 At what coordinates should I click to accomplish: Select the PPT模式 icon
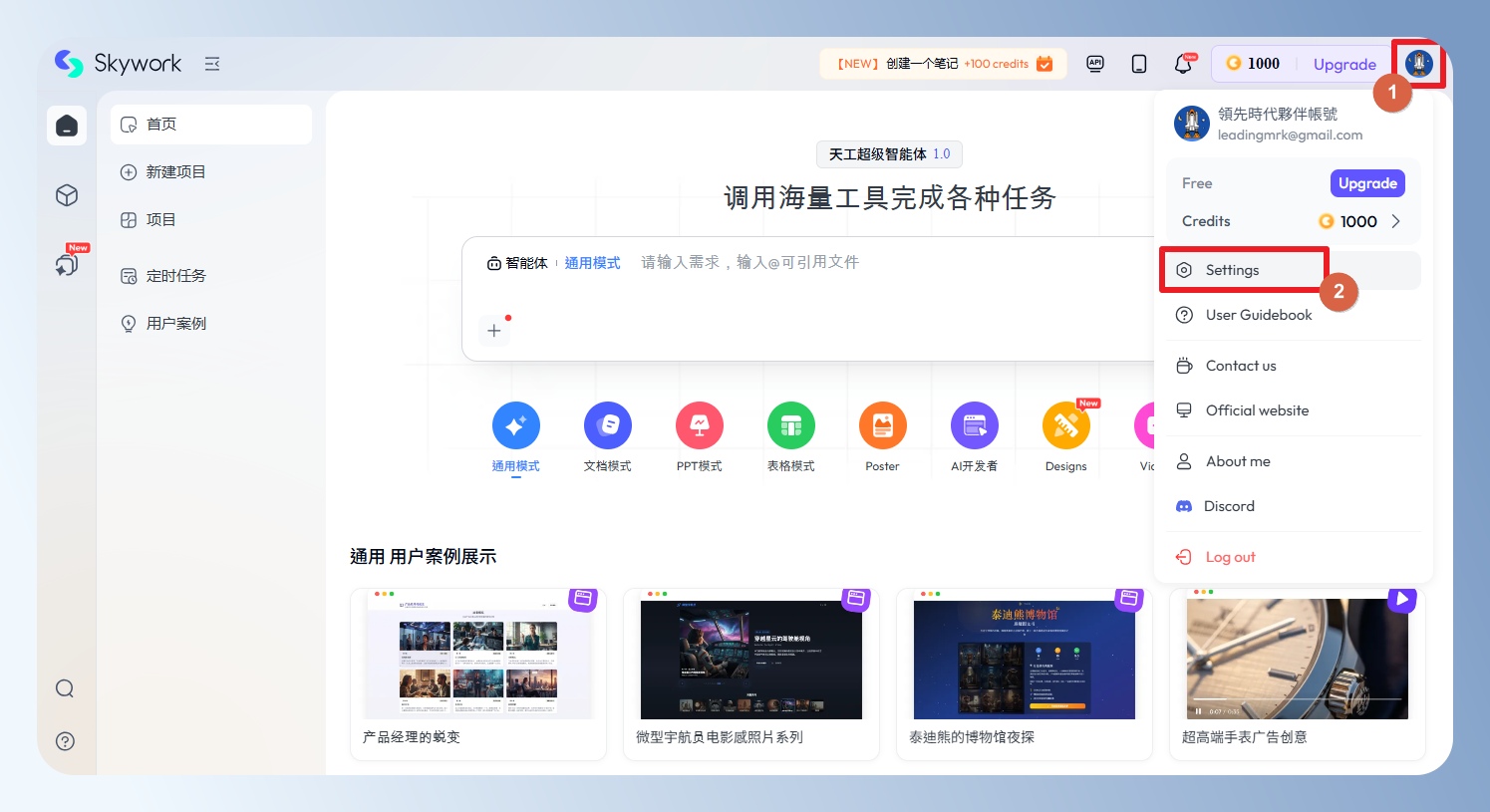[x=699, y=426]
